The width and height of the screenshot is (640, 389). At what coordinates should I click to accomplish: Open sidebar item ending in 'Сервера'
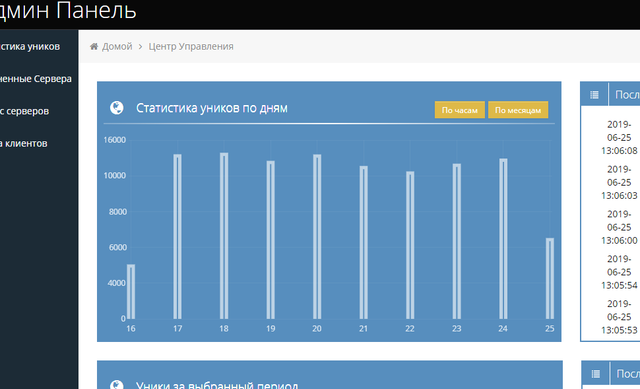(x=36, y=79)
